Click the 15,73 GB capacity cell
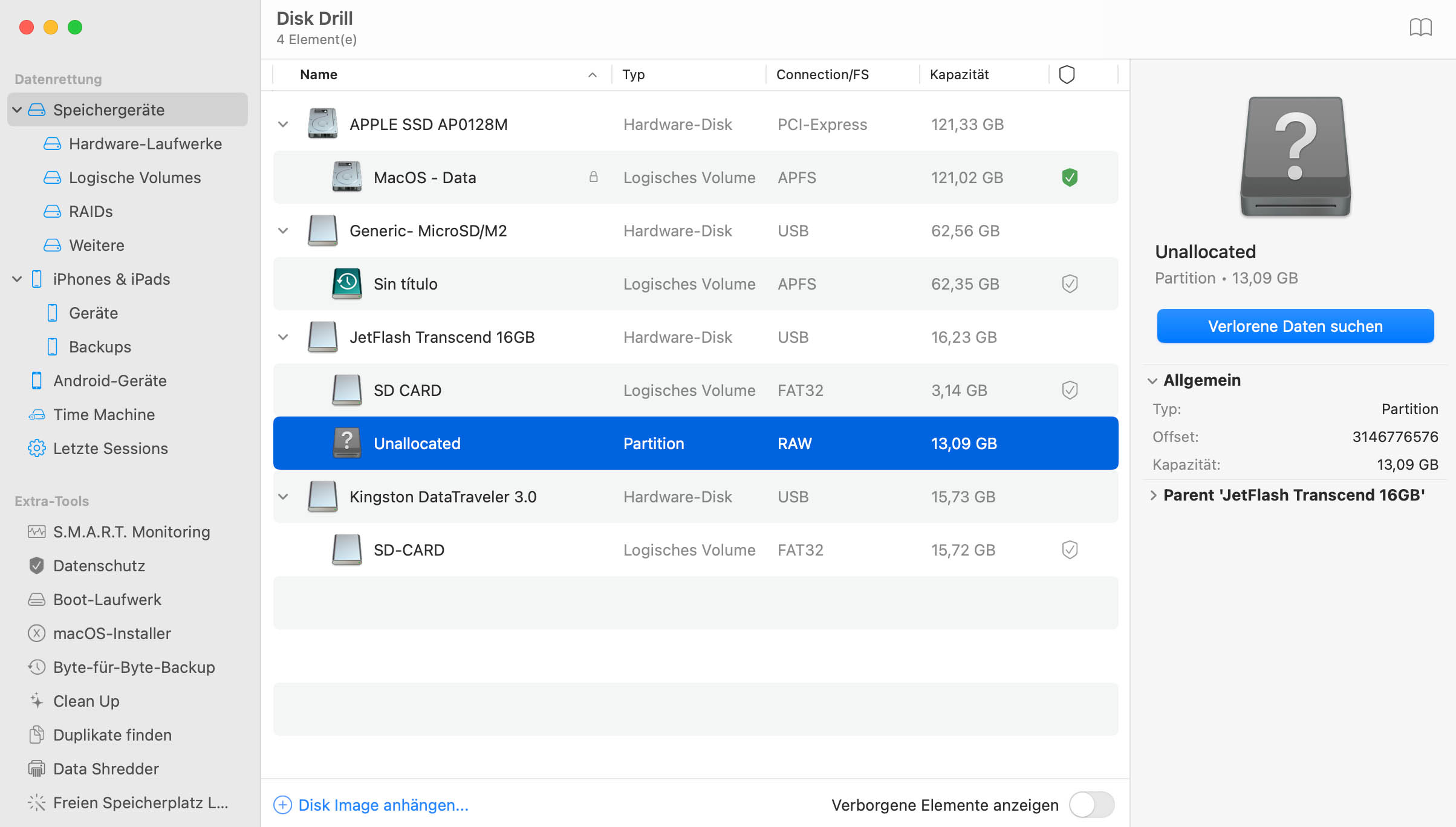The image size is (1456, 827). tap(963, 497)
